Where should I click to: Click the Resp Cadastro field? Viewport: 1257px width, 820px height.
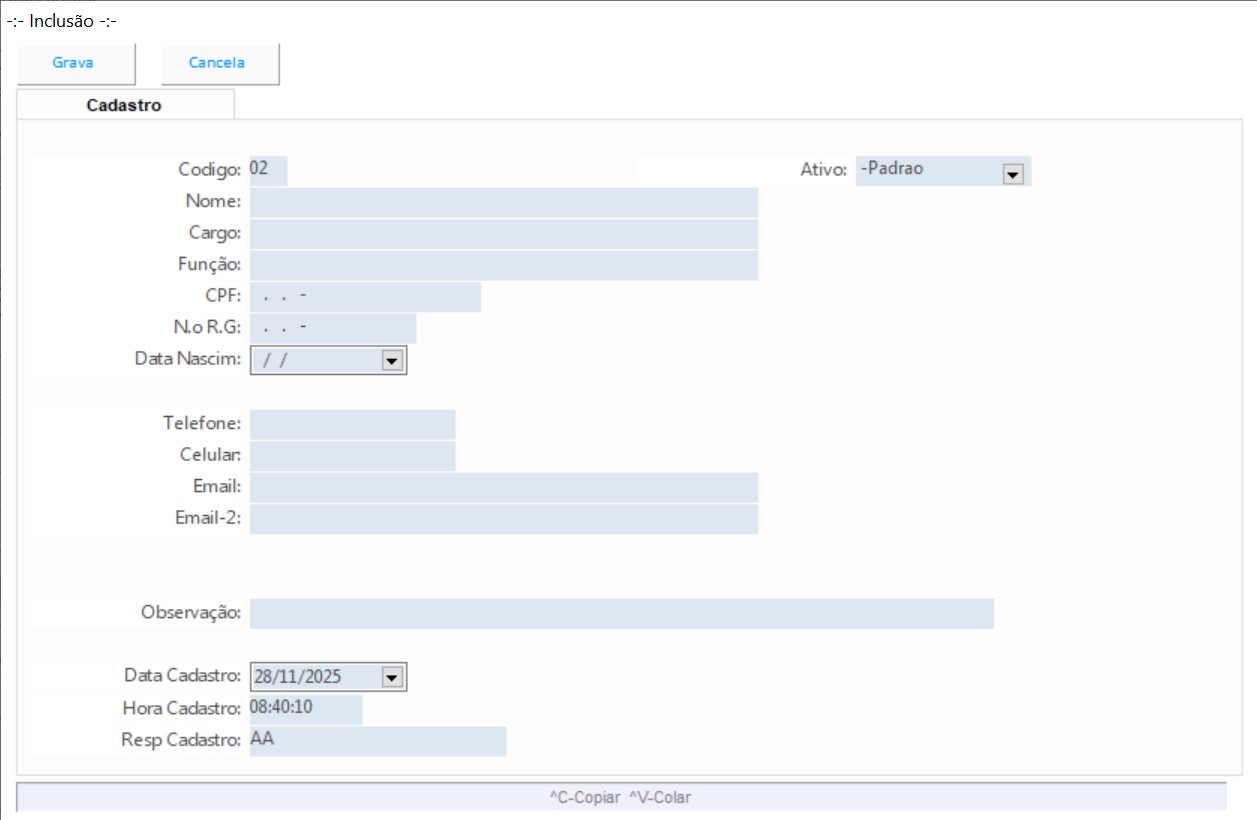(x=377, y=741)
